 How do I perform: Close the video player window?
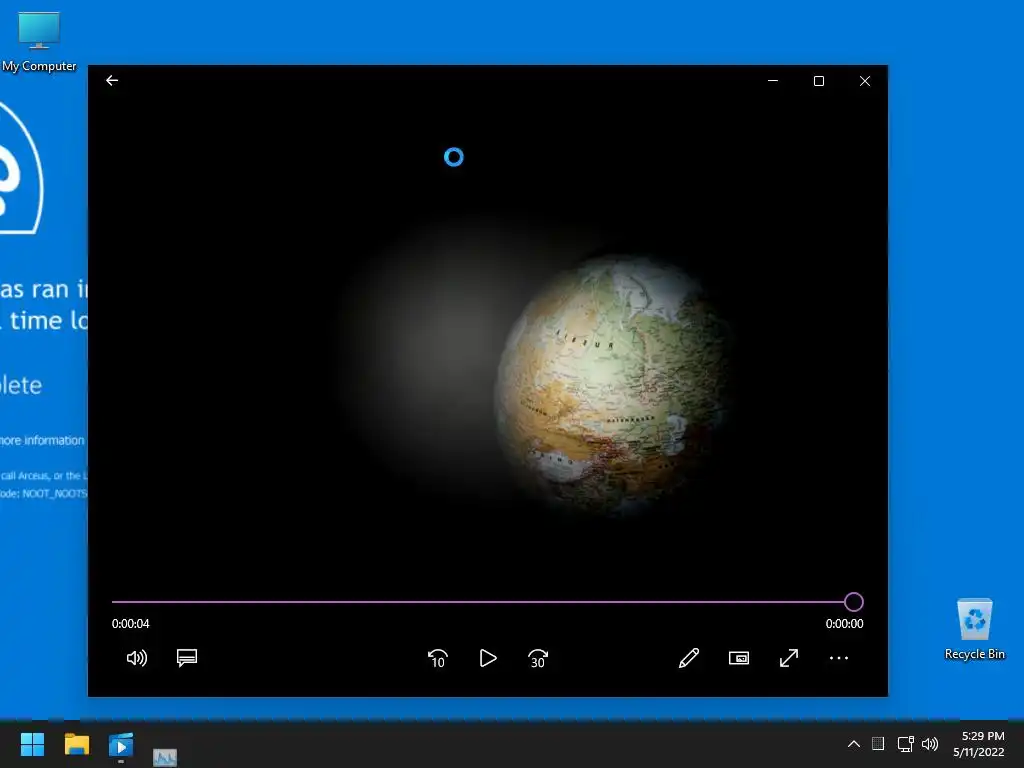865,81
